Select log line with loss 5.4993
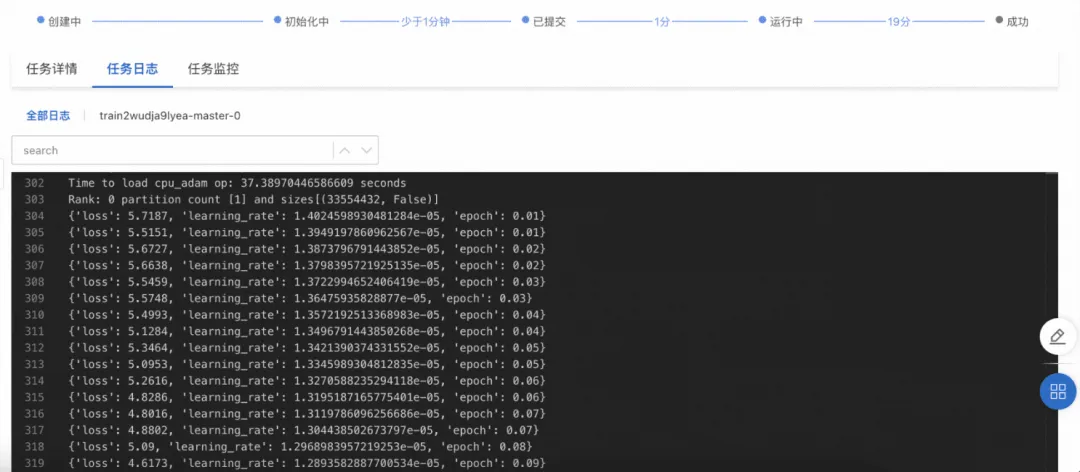Viewport: 1080px width, 472px height. (x=307, y=315)
